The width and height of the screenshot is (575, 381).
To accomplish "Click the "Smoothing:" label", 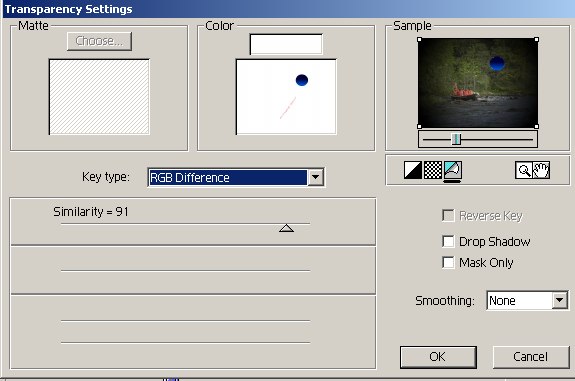I will click(x=445, y=301).
